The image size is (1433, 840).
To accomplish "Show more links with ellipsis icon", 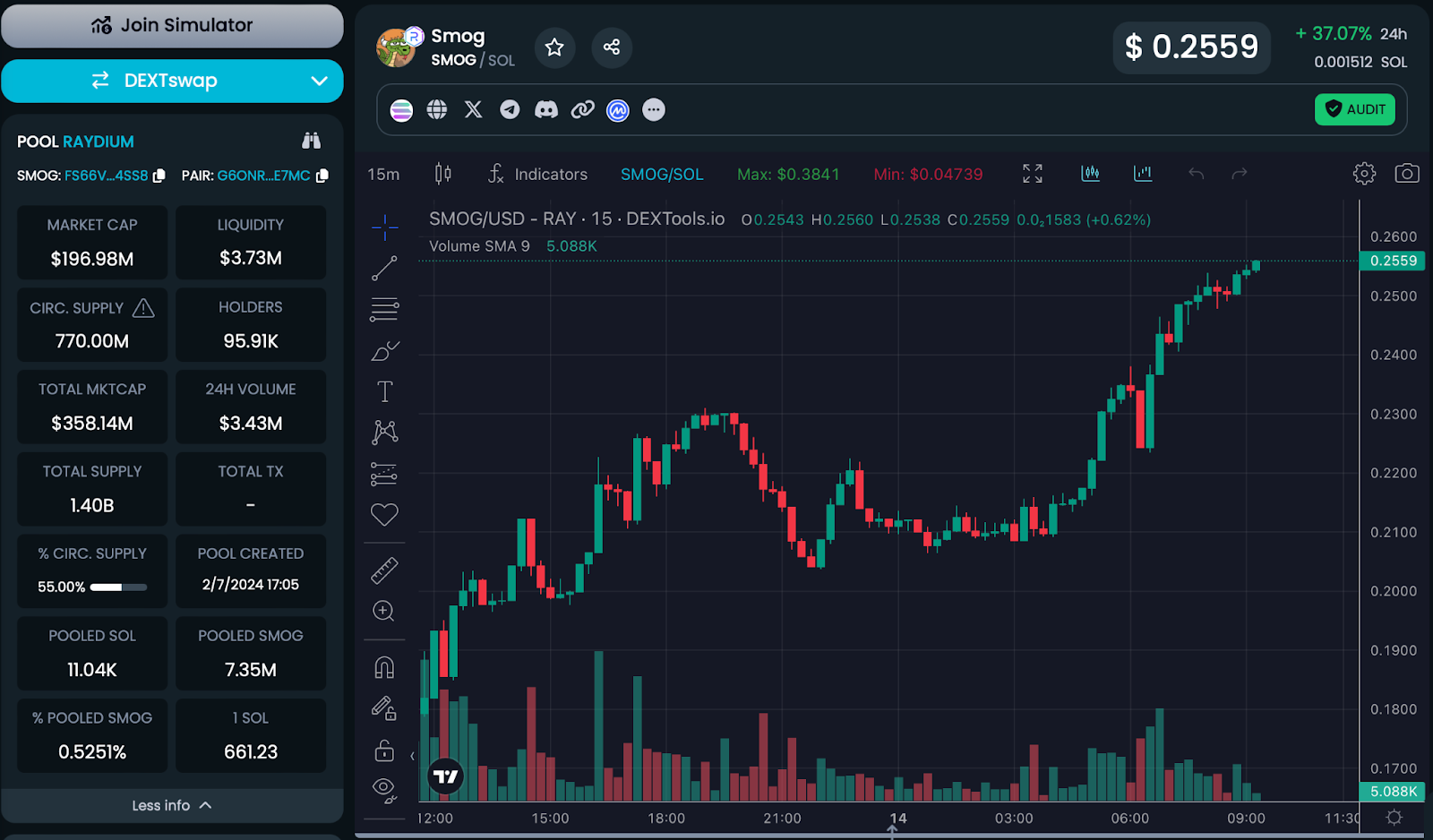I will [654, 109].
